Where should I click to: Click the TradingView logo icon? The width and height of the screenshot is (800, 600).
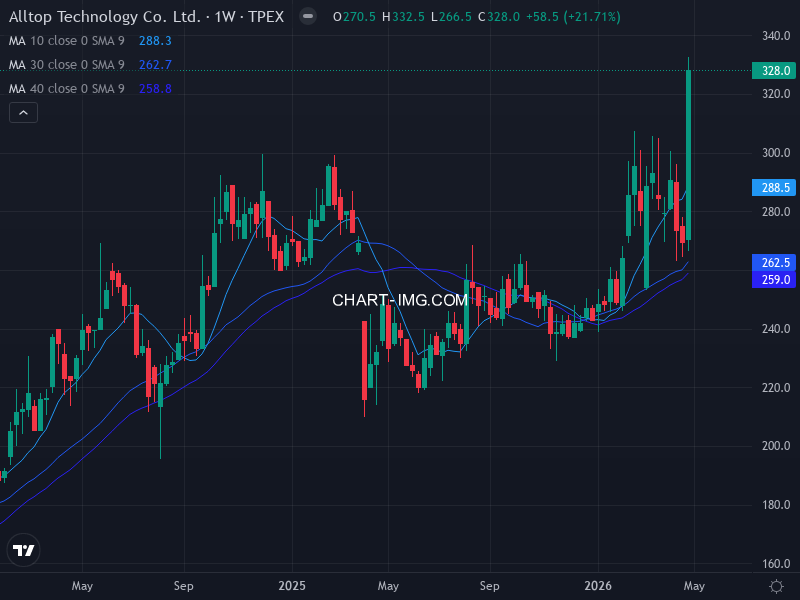[x=23, y=550]
